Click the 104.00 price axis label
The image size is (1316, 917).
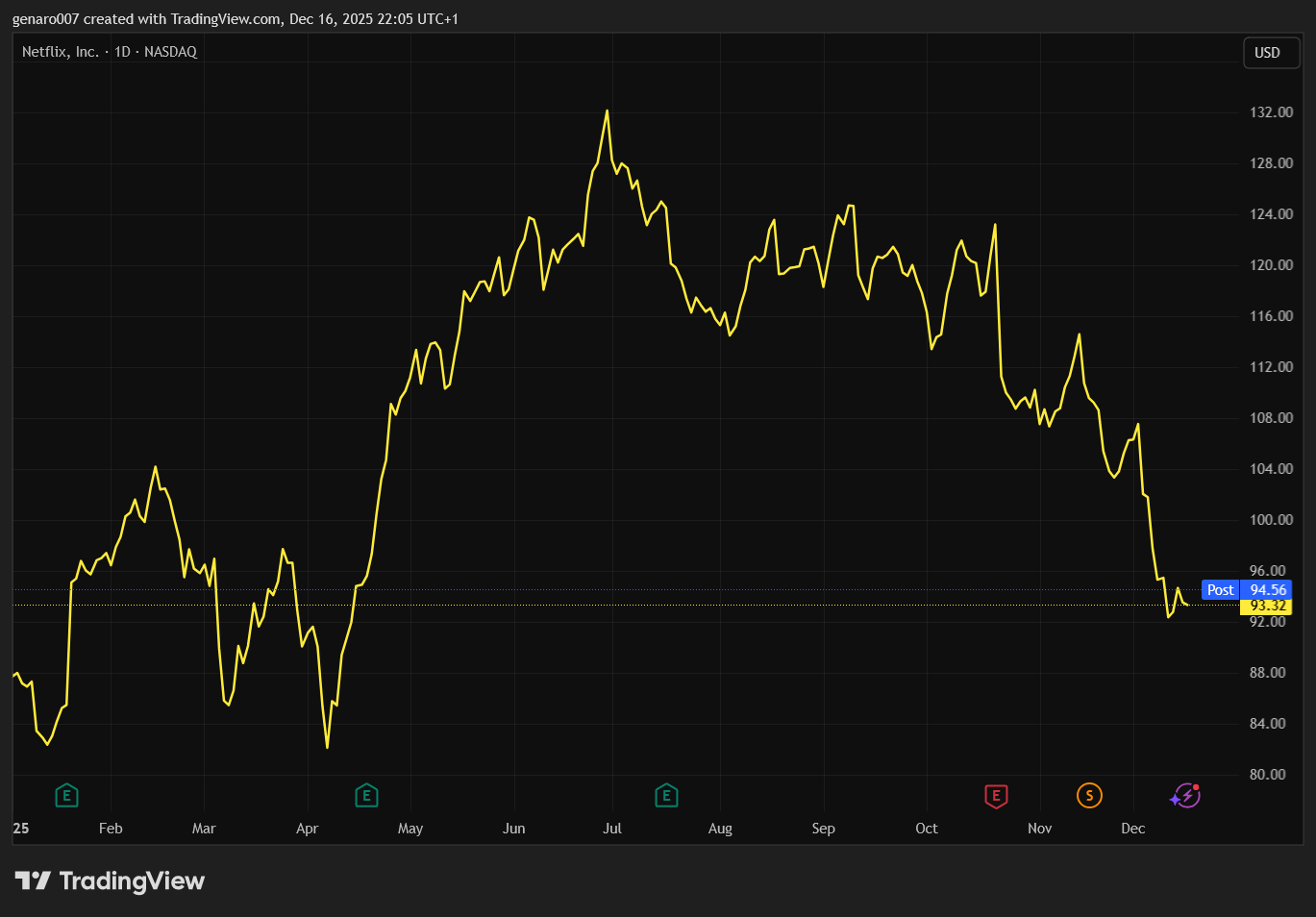tap(1271, 469)
